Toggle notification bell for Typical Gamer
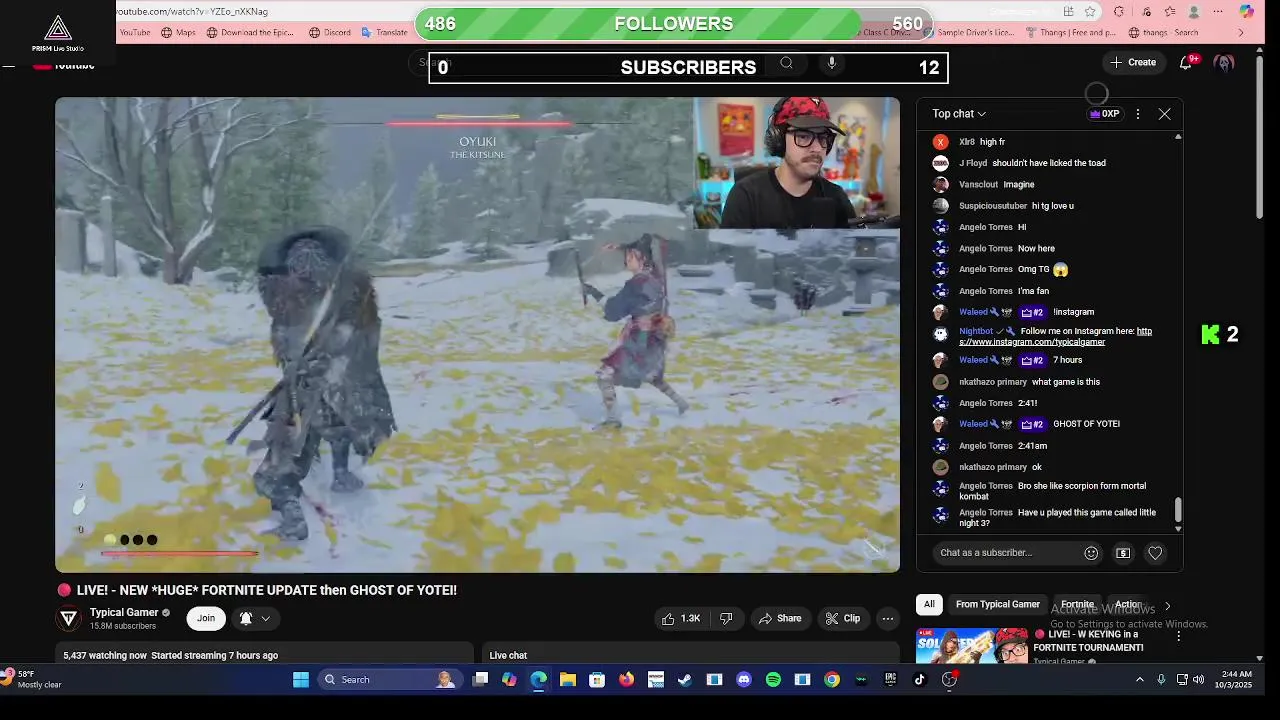This screenshot has height=720, width=1280. click(x=246, y=619)
